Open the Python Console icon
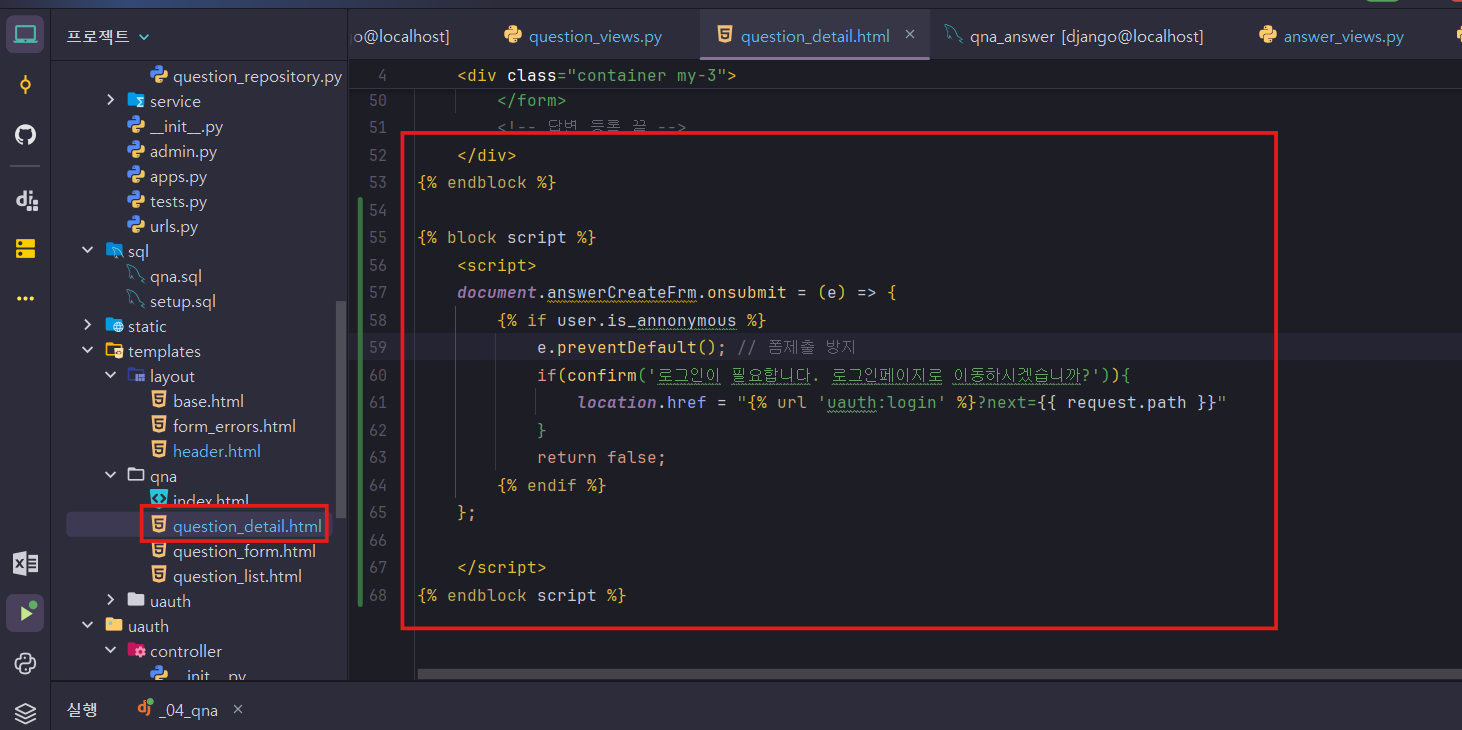This screenshot has width=1462, height=730. tap(26, 663)
